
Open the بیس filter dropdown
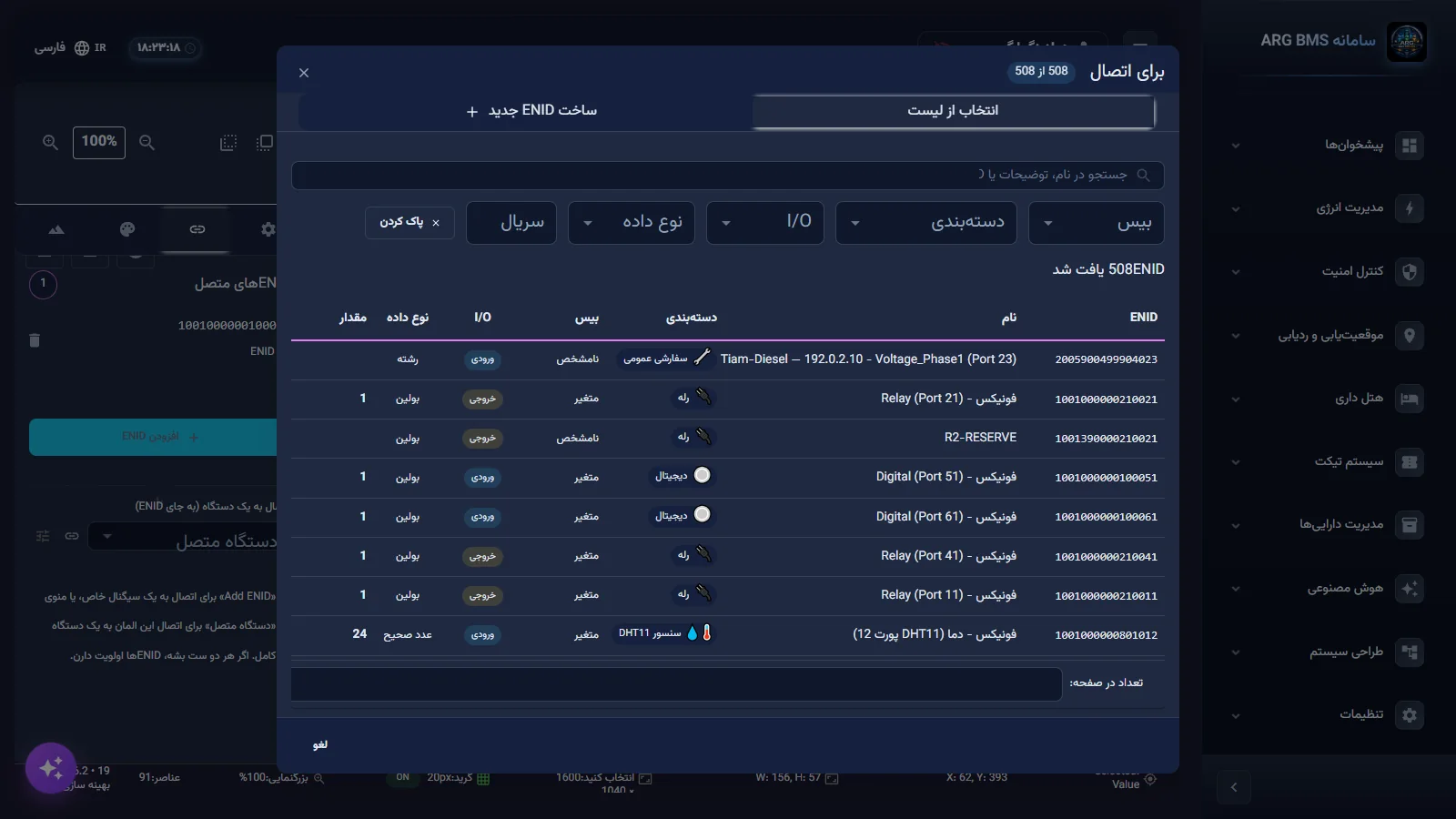coord(1096,223)
